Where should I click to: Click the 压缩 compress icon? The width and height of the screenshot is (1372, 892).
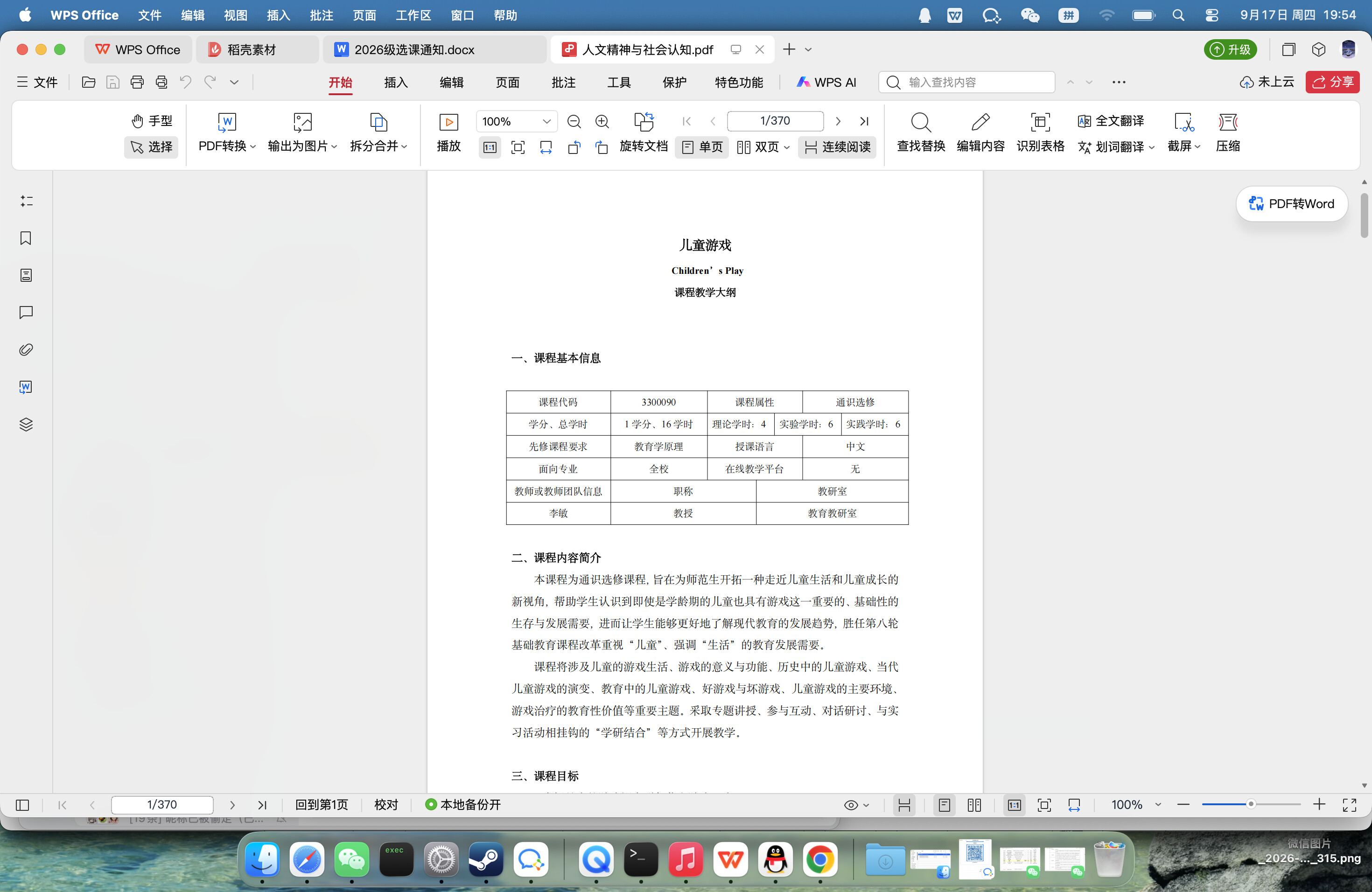coord(1228,122)
